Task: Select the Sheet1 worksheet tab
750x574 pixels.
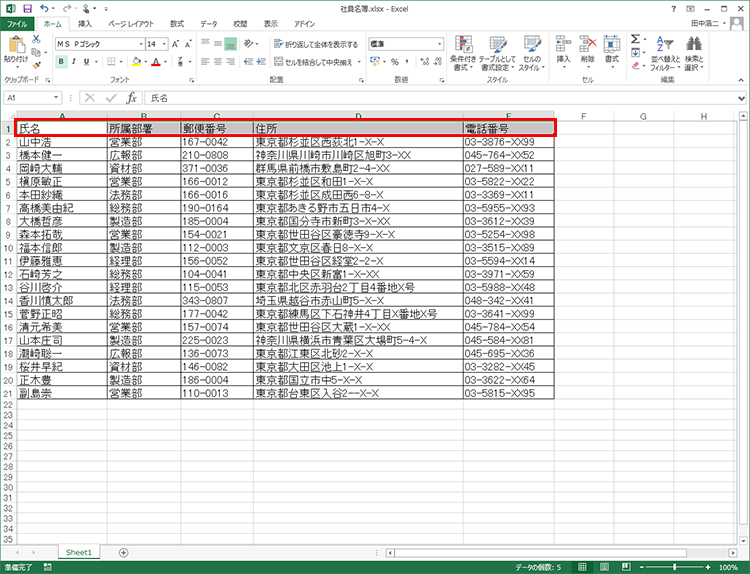Action: click(79, 552)
